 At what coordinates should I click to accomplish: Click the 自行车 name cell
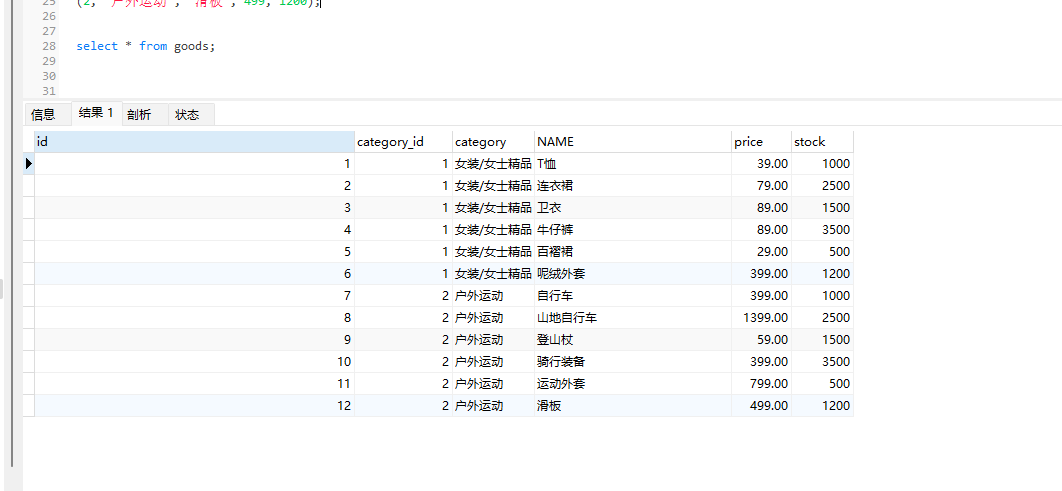(633, 295)
